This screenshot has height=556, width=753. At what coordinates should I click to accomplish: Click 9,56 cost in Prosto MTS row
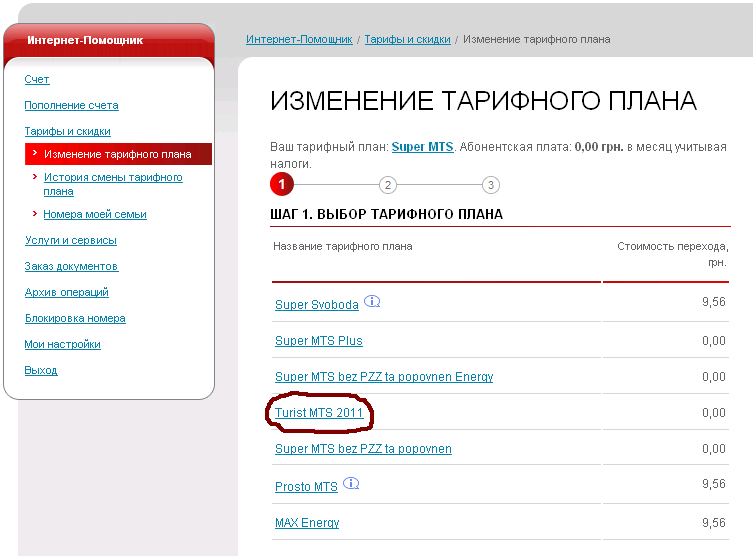714,484
